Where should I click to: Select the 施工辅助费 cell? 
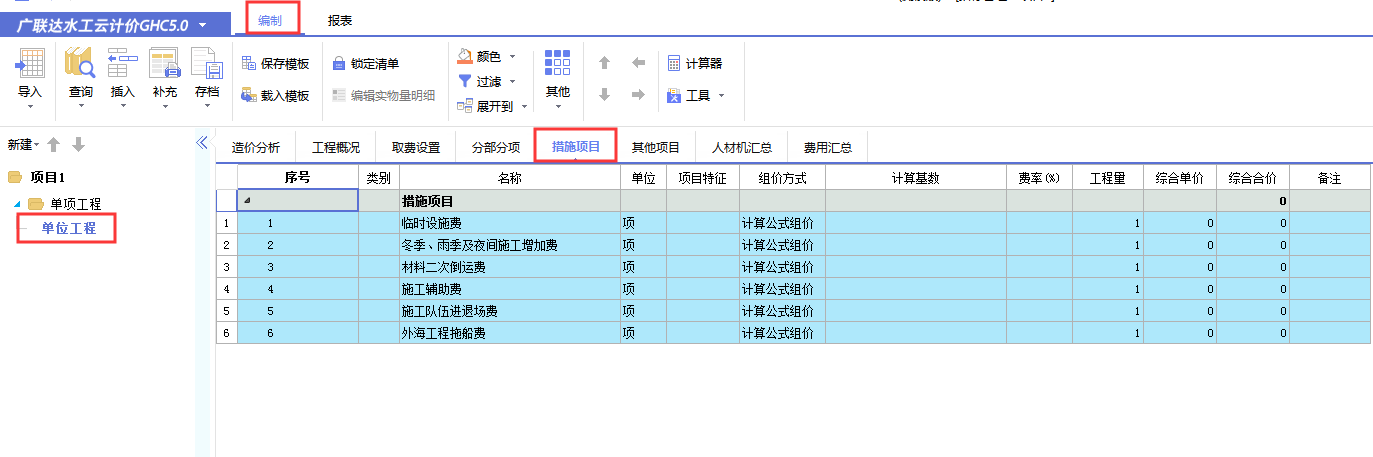pyautogui.click(x=510, y=289)
